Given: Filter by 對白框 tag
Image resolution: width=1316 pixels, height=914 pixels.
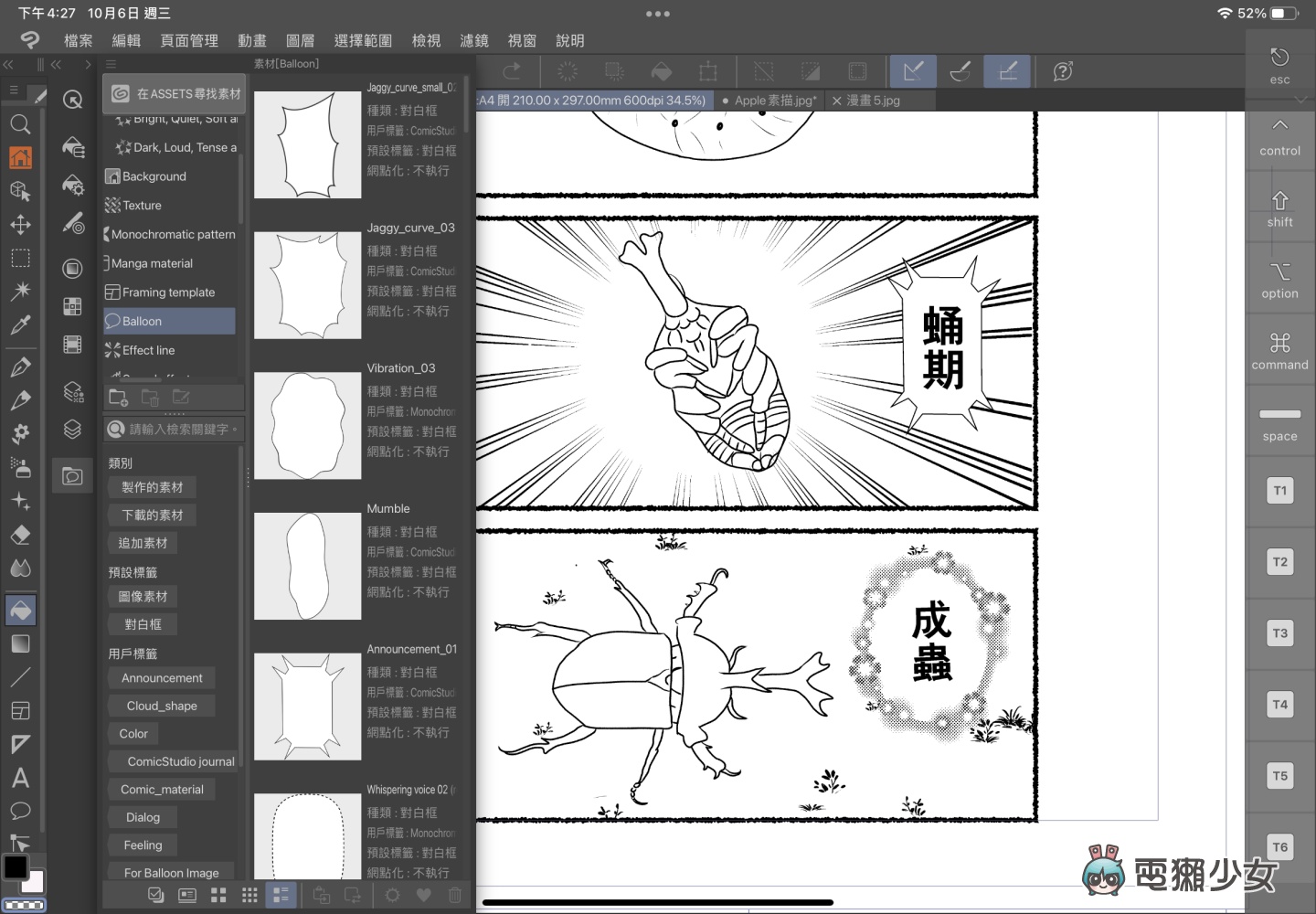Looking at the screenshot, I should click(x=143, y=624).
